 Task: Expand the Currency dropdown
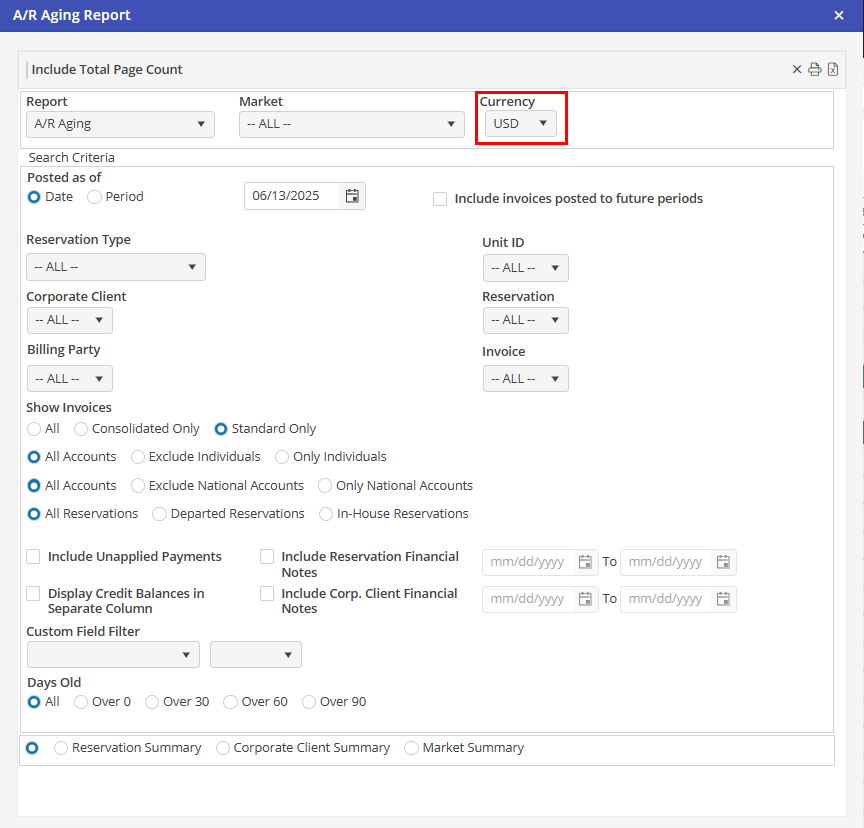click(520, 124)
